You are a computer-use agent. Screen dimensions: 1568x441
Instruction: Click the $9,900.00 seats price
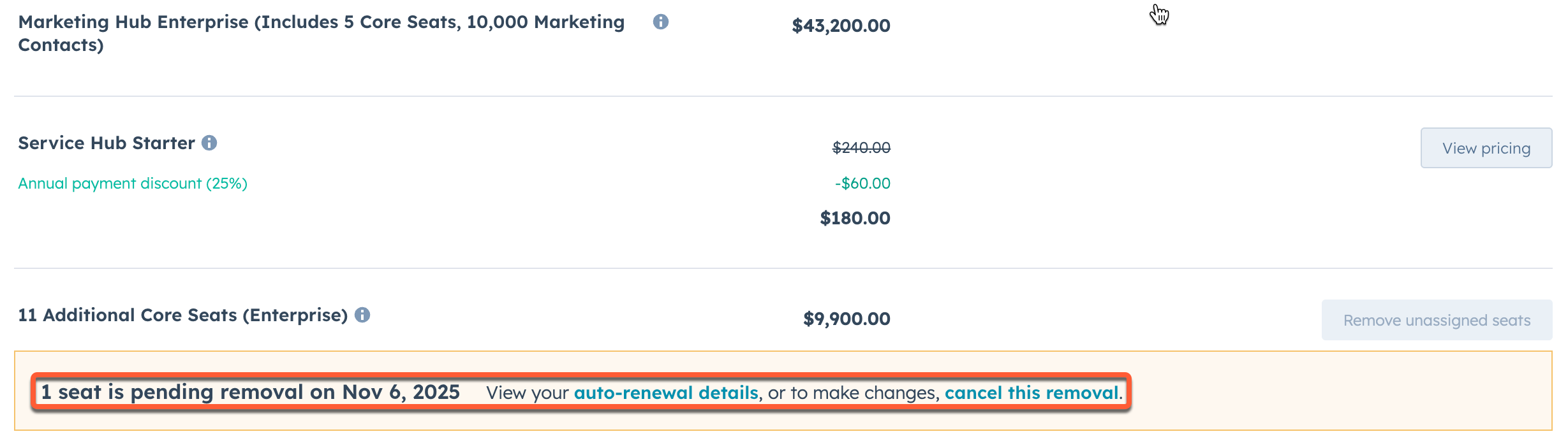click(x=847, y=319)
